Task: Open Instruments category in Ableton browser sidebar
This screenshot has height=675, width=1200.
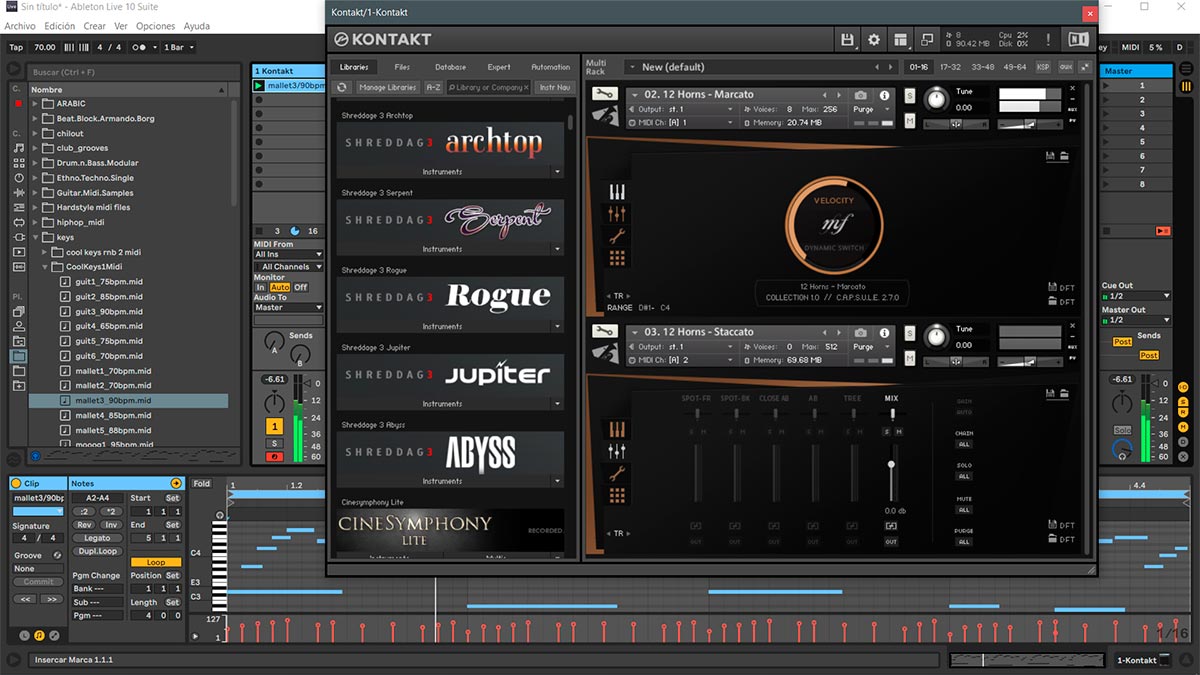Action: click(x=19, y=178)
